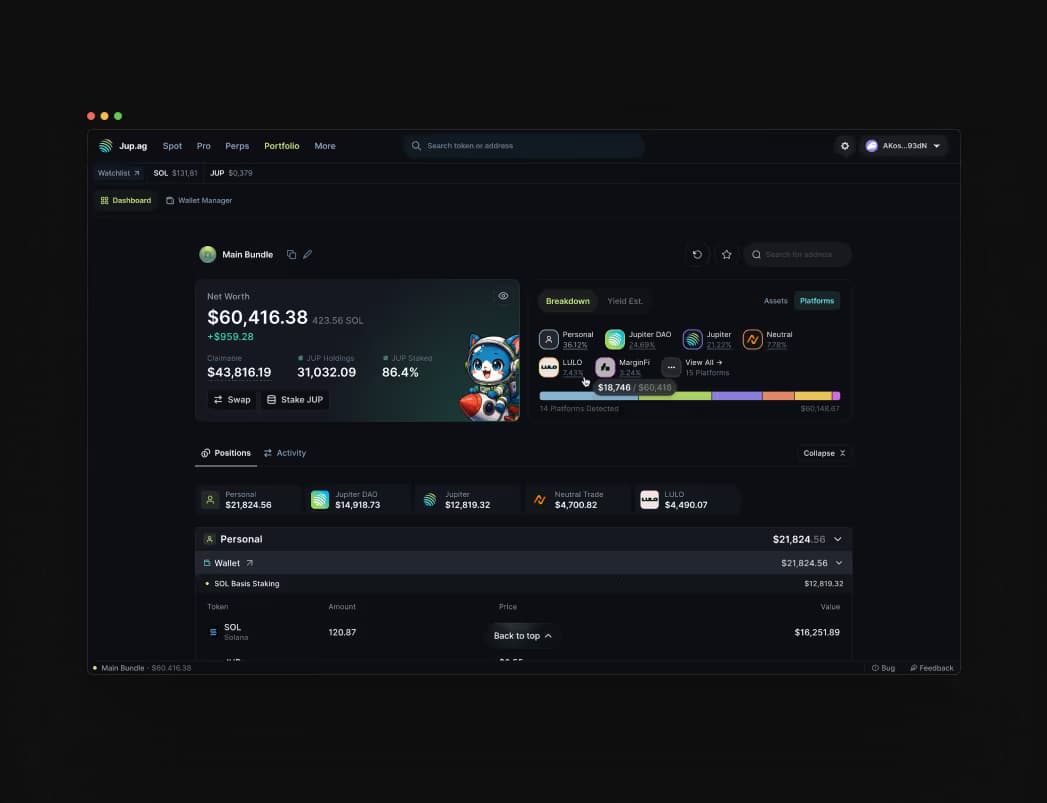Click the Stake JUP button
The height and width of the screenshot is (803, 1047).
click(x=295, y=400)
